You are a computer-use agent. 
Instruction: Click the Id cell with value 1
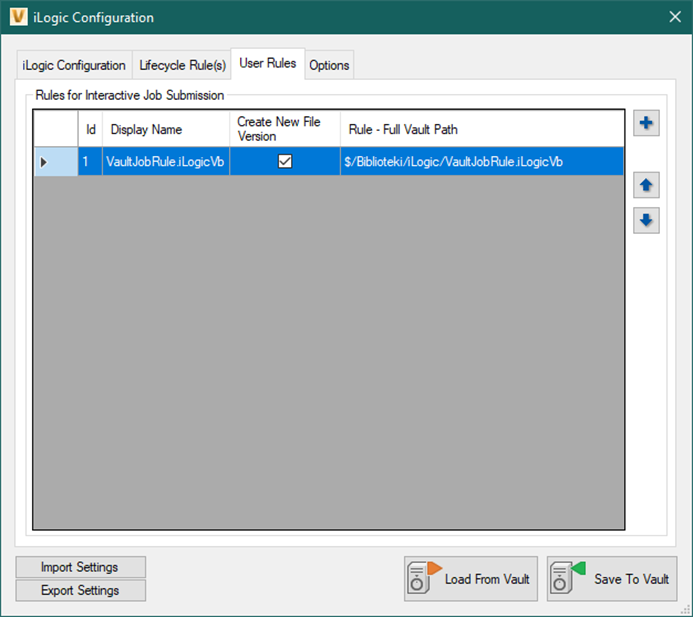pyautogui.click(x=90, y=162)
